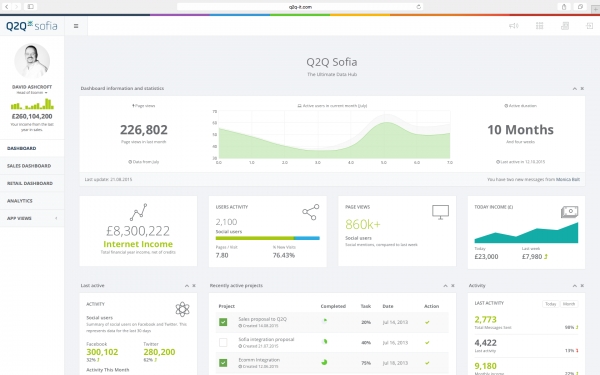Screen dimensions: 600x375
Task: Click the line graph icon above Internet Income
Action: coord(138,212)
